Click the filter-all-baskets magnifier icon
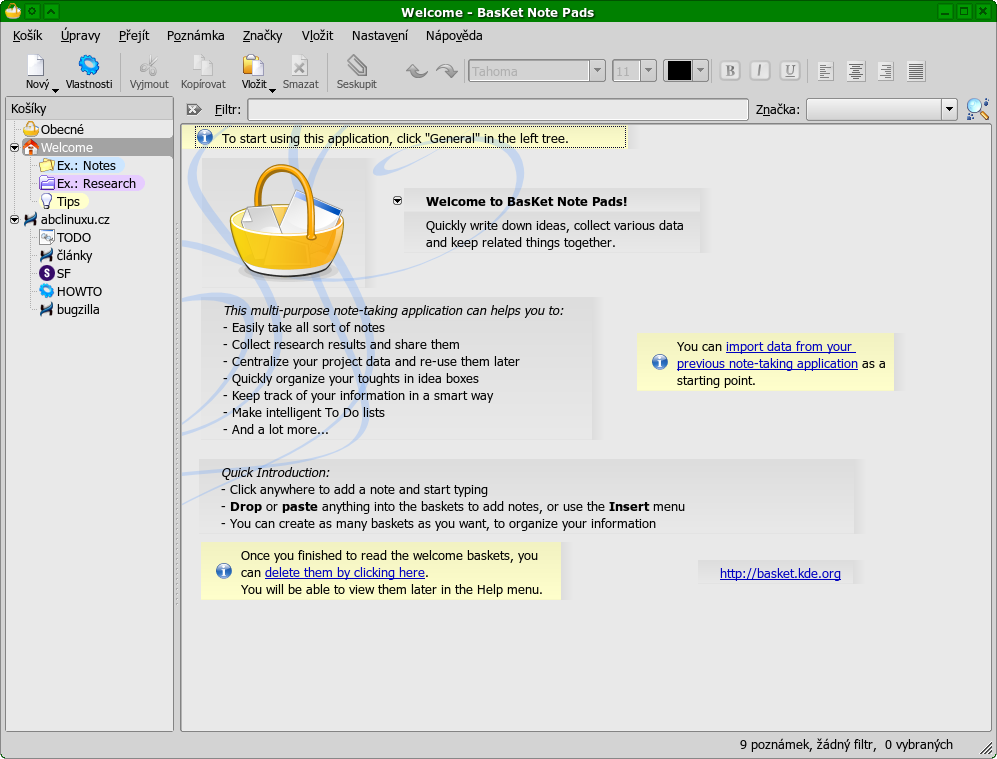Screen dimensions: 997x759 977,109
